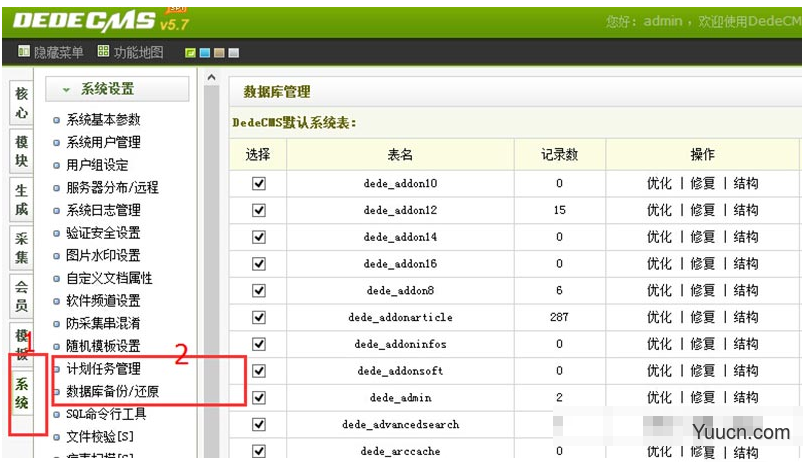Open 自定义文档属性 menu item
The width and height of the screenshot is (803, 462).
pyautogui.click(x=110, y=278)
